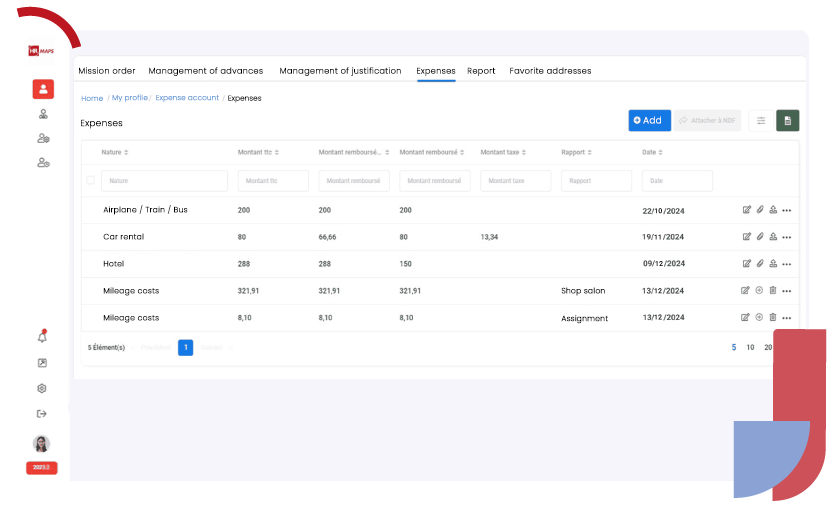Click the Date filter input
The width and height of the screenshot is (832, 510).
tap(677, 181)
